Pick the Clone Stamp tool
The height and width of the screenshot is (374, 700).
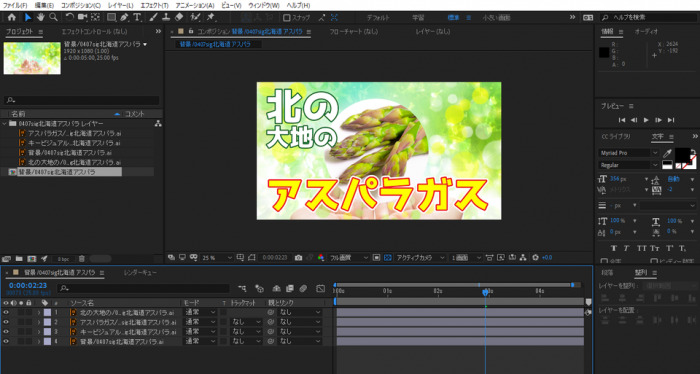point(166,17)
